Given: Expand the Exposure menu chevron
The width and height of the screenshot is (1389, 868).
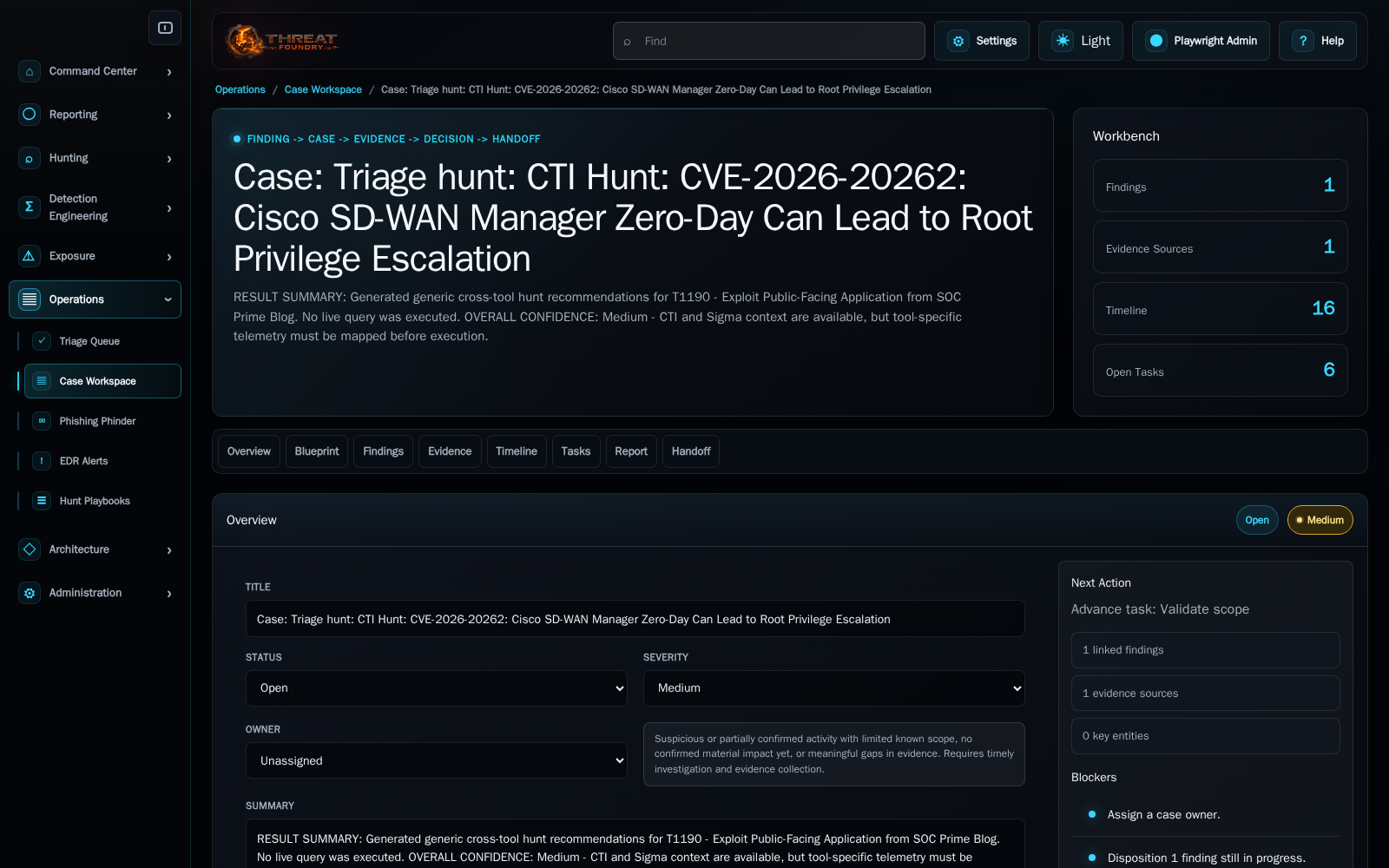Looking at the screenshot, I should [x=169, y=257].
